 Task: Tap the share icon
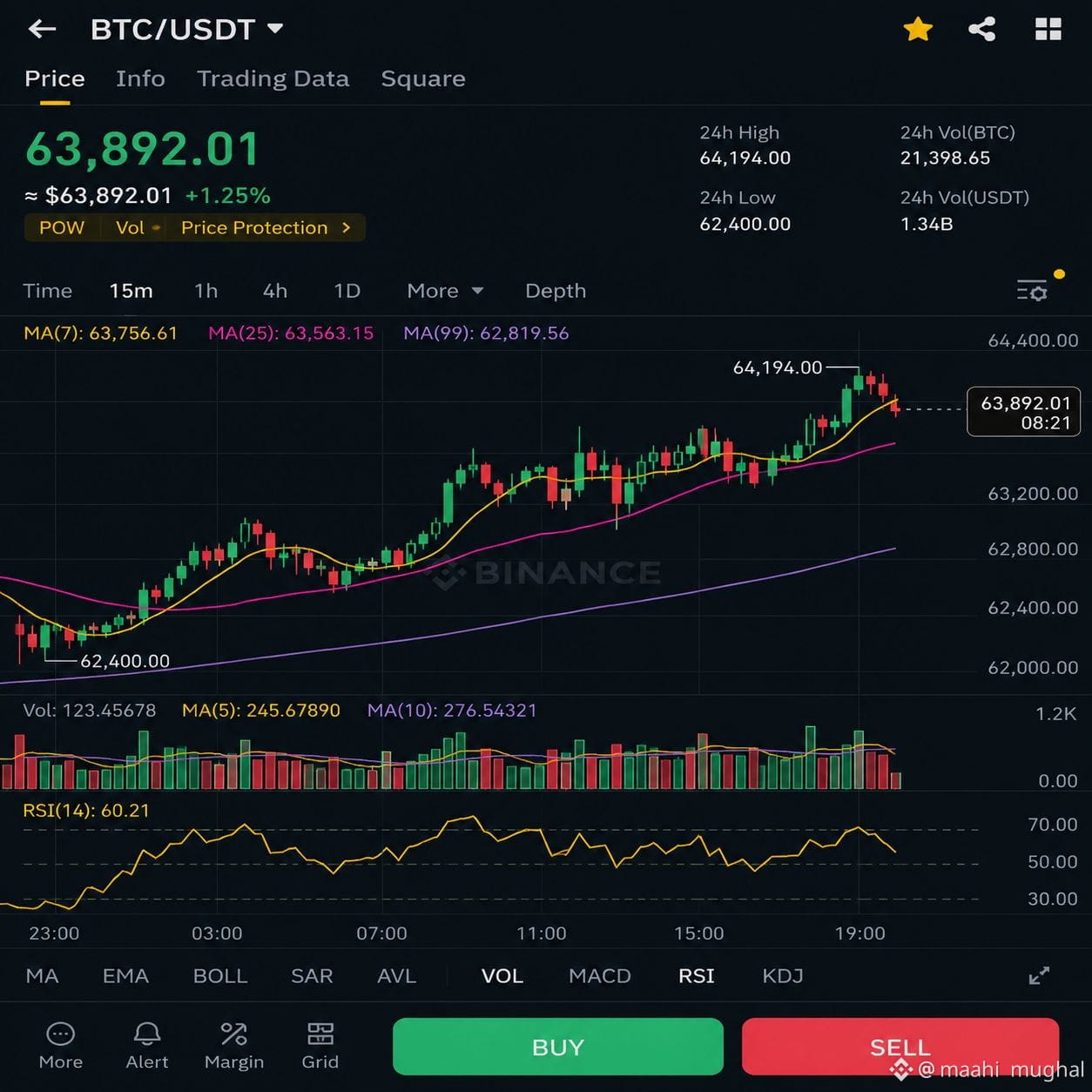982,30
